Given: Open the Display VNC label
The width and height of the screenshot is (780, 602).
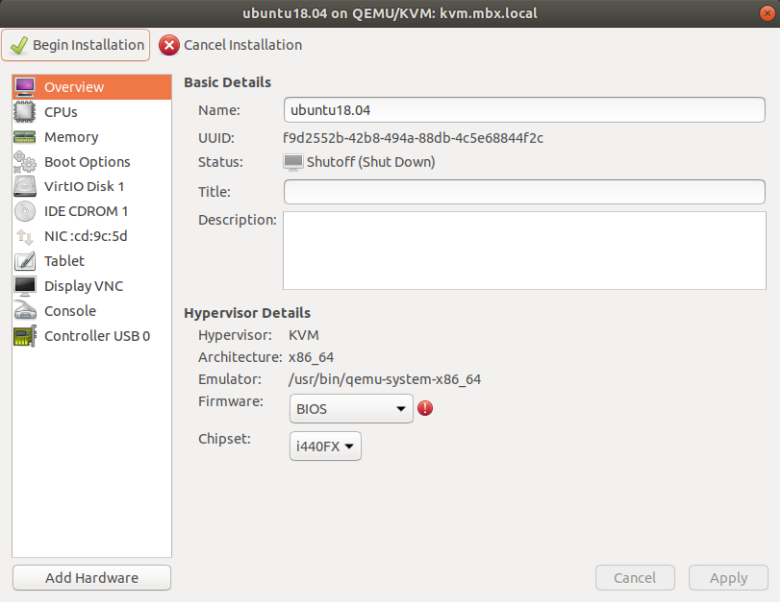Looking at the screenshot, I should (x=84, y=287).
